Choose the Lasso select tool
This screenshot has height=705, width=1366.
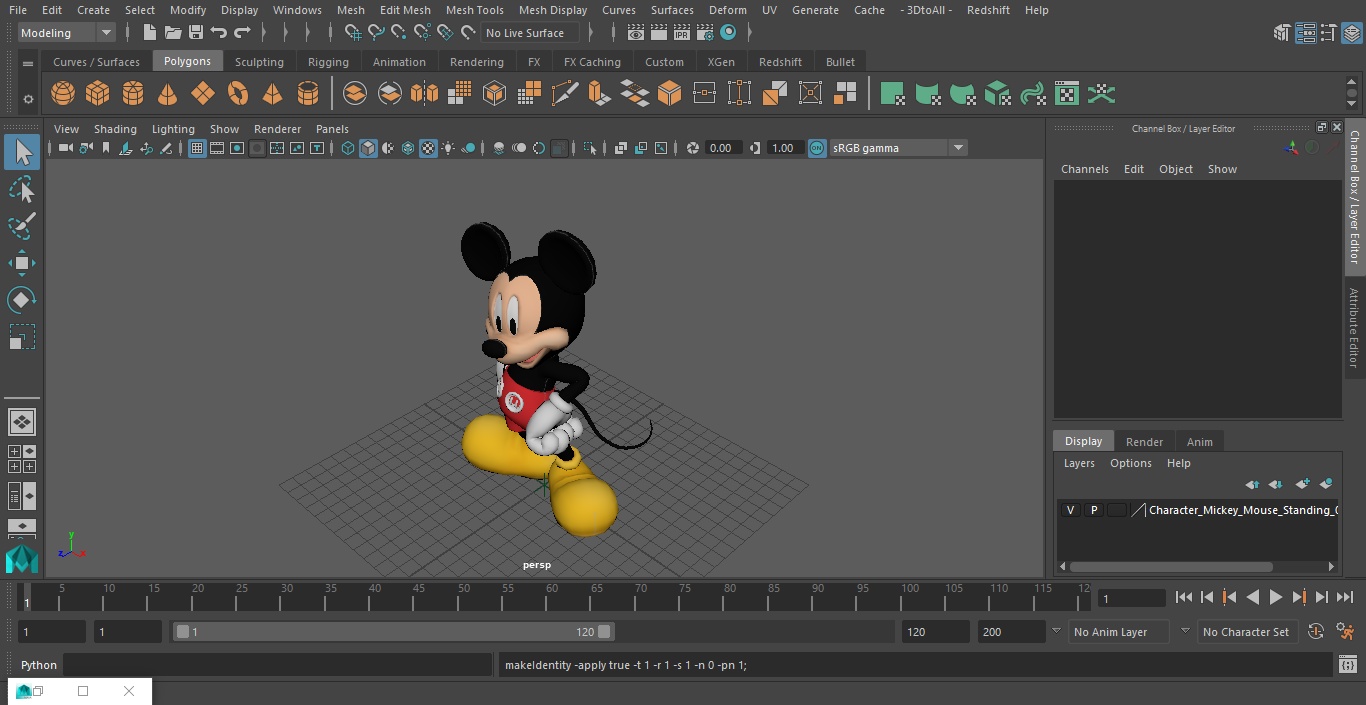pyautogui.click(x=22, y=190)
